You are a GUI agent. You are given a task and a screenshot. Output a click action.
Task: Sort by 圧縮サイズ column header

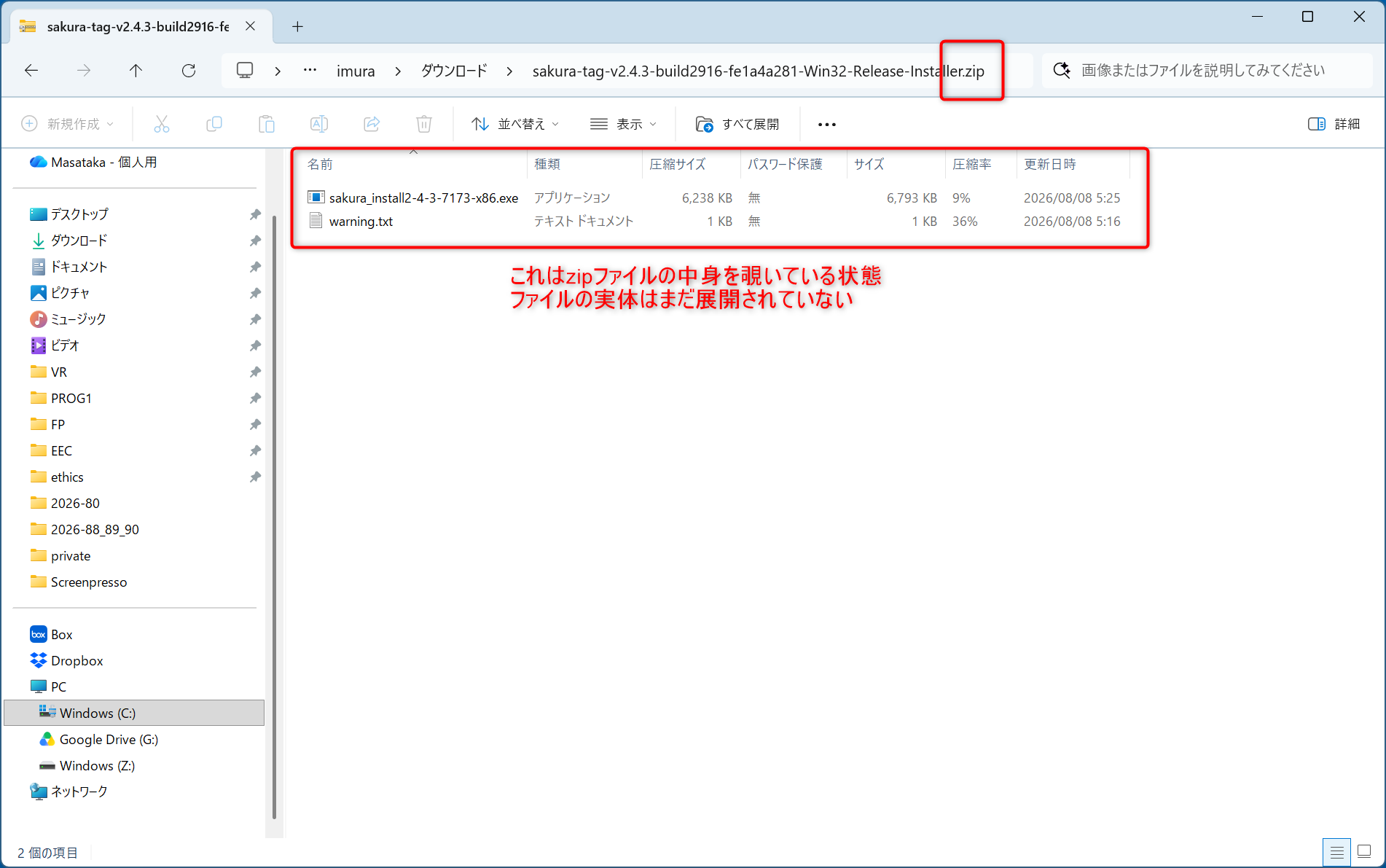691,164
